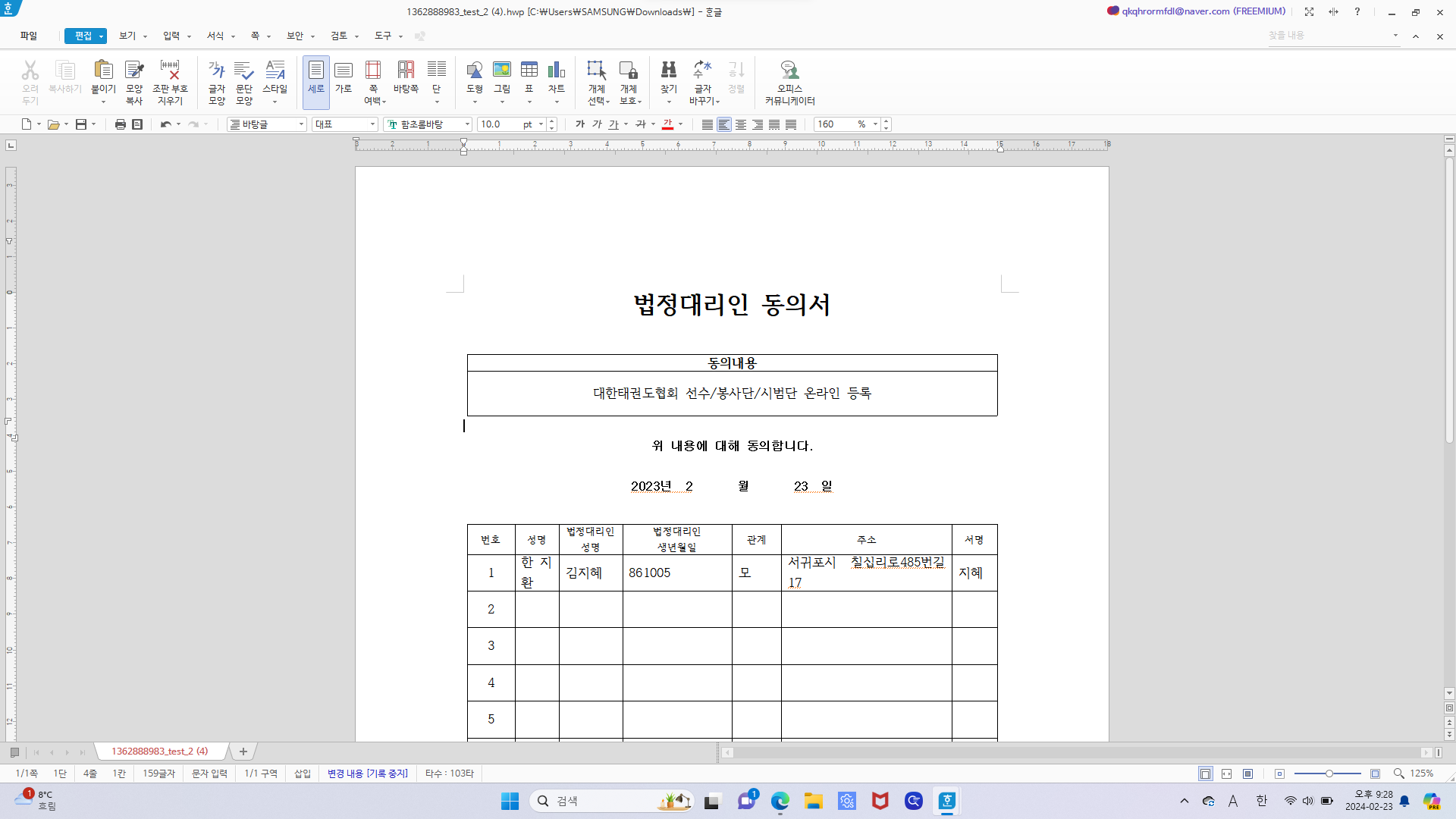Insert a Chart (차트)
Image resolution: width=1456 pixels, height=819 pixels.
(x=557, y=71)
